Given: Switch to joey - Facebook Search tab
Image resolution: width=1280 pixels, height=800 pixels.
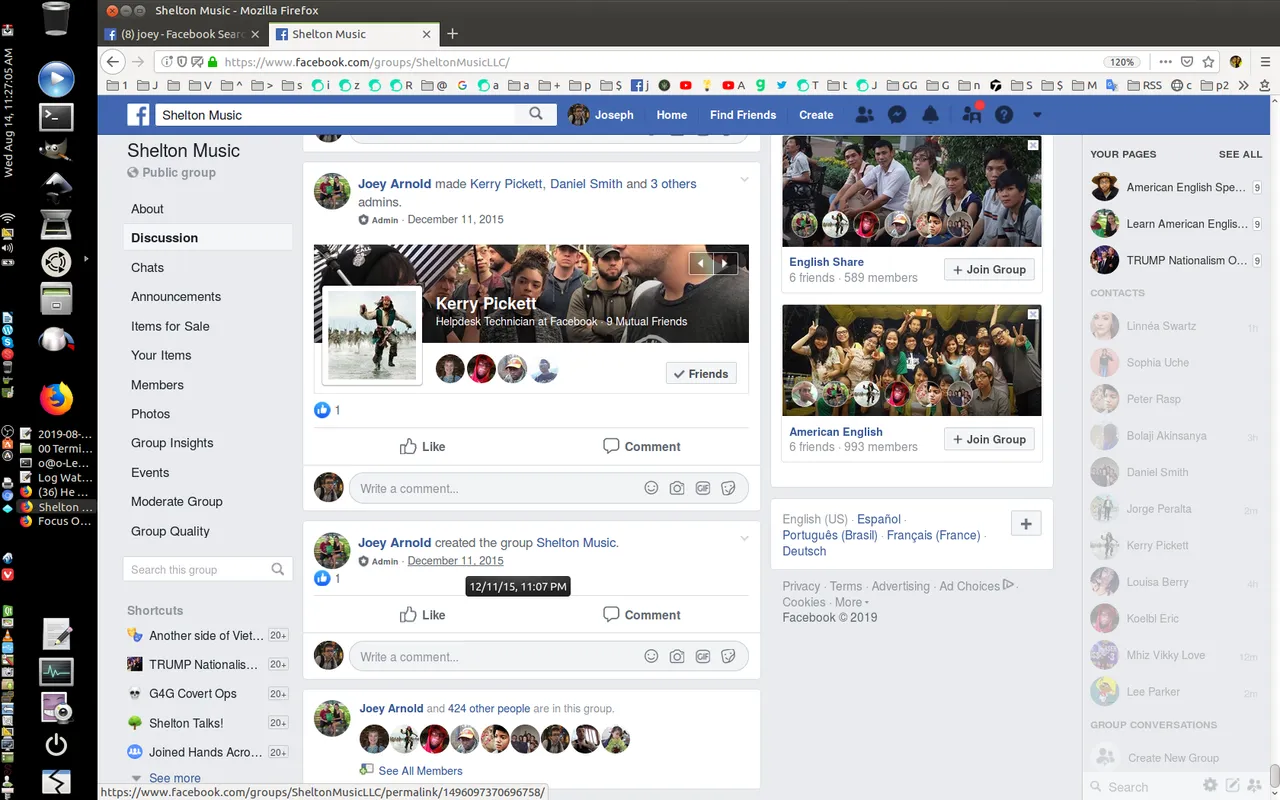Looking at the screenshot, I should tap(182, 34).
